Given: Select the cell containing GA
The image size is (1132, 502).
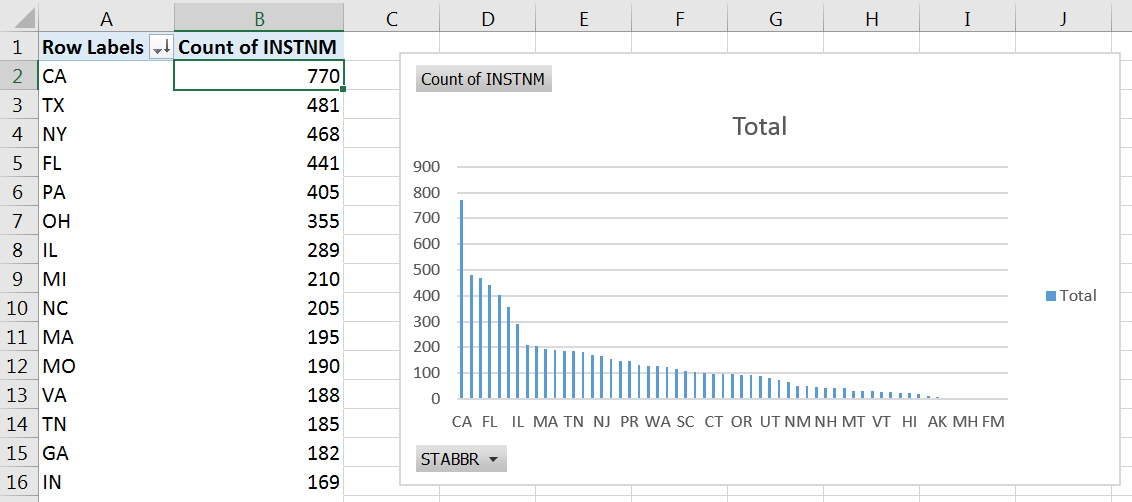Looking at the screenshot, I should [106, 453].
